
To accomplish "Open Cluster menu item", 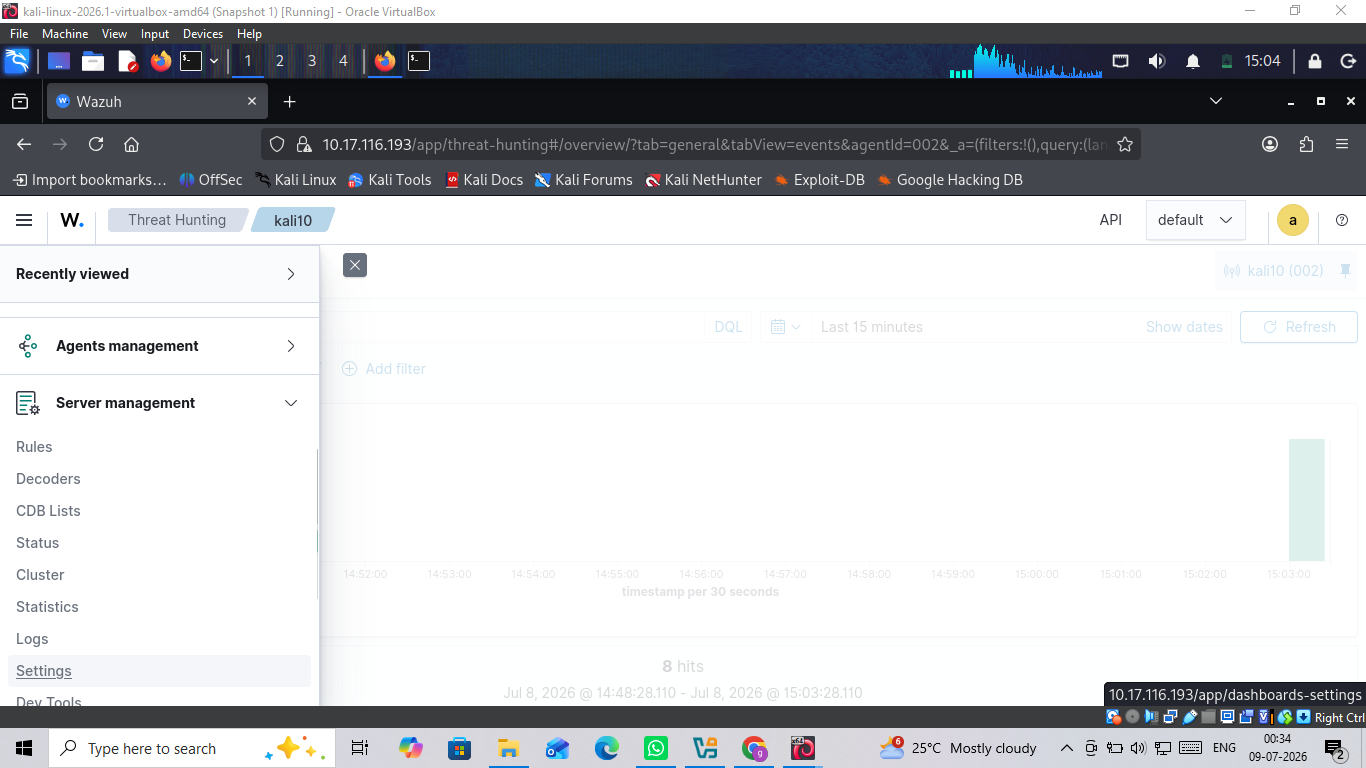I will 40,575.
